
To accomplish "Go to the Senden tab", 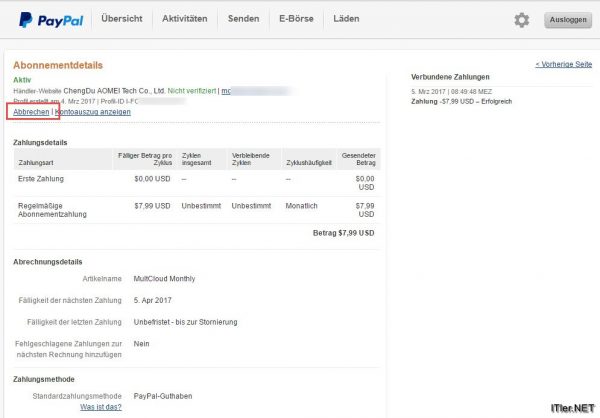I will [243, 19].
